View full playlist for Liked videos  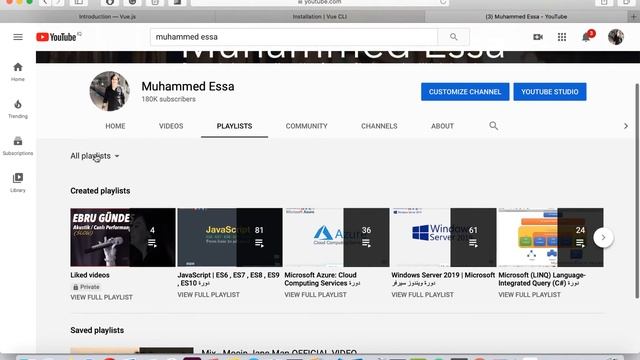tap(101, 298)
